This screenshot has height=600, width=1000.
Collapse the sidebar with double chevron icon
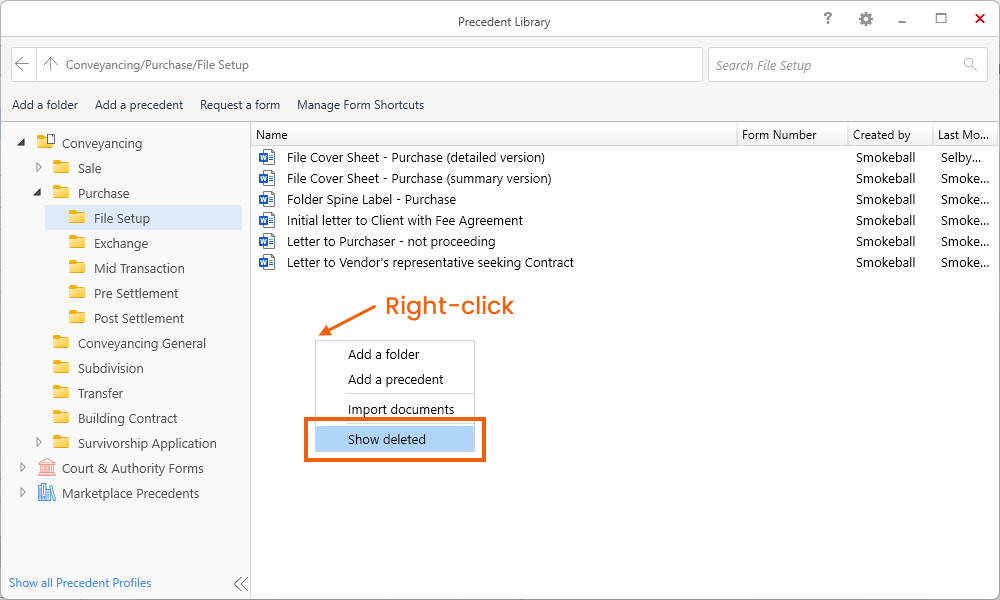(x=240, y=584)
